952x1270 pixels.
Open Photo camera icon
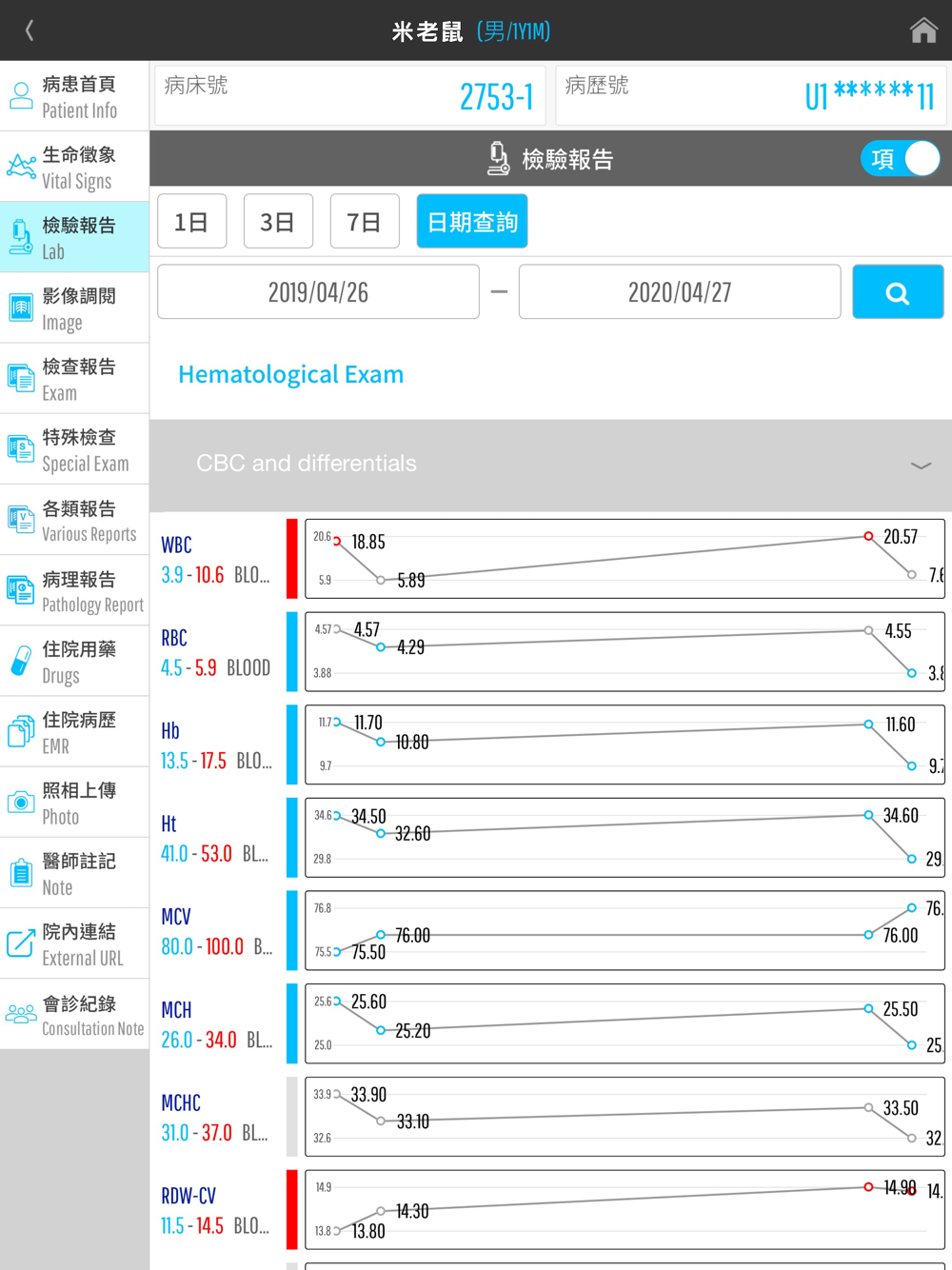click(x=21, y=803)
